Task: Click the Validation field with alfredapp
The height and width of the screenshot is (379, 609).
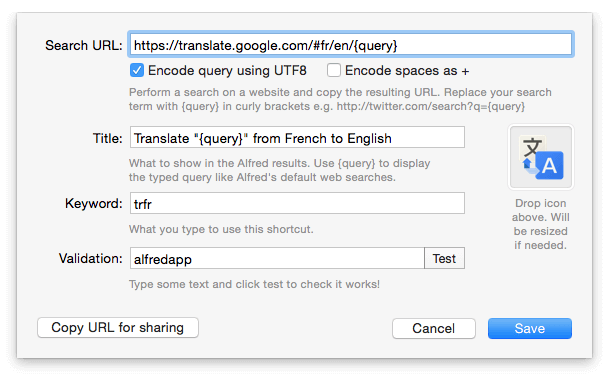Action: [x=277, y=258]
